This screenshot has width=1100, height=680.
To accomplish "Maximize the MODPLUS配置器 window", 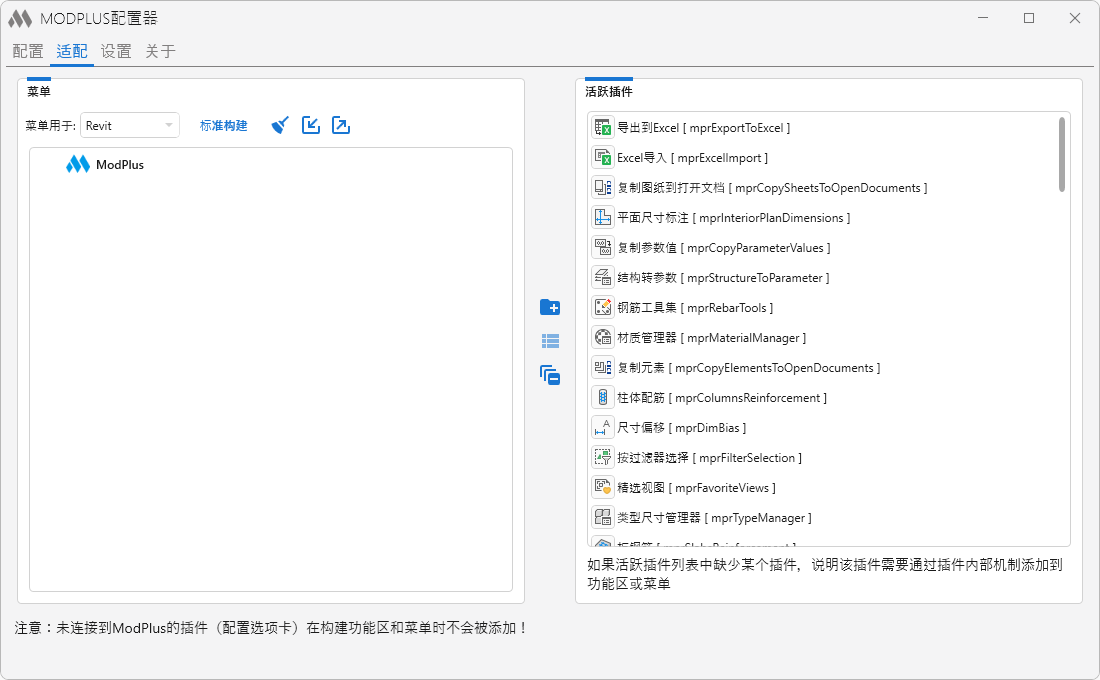I will pos(1029,18).
